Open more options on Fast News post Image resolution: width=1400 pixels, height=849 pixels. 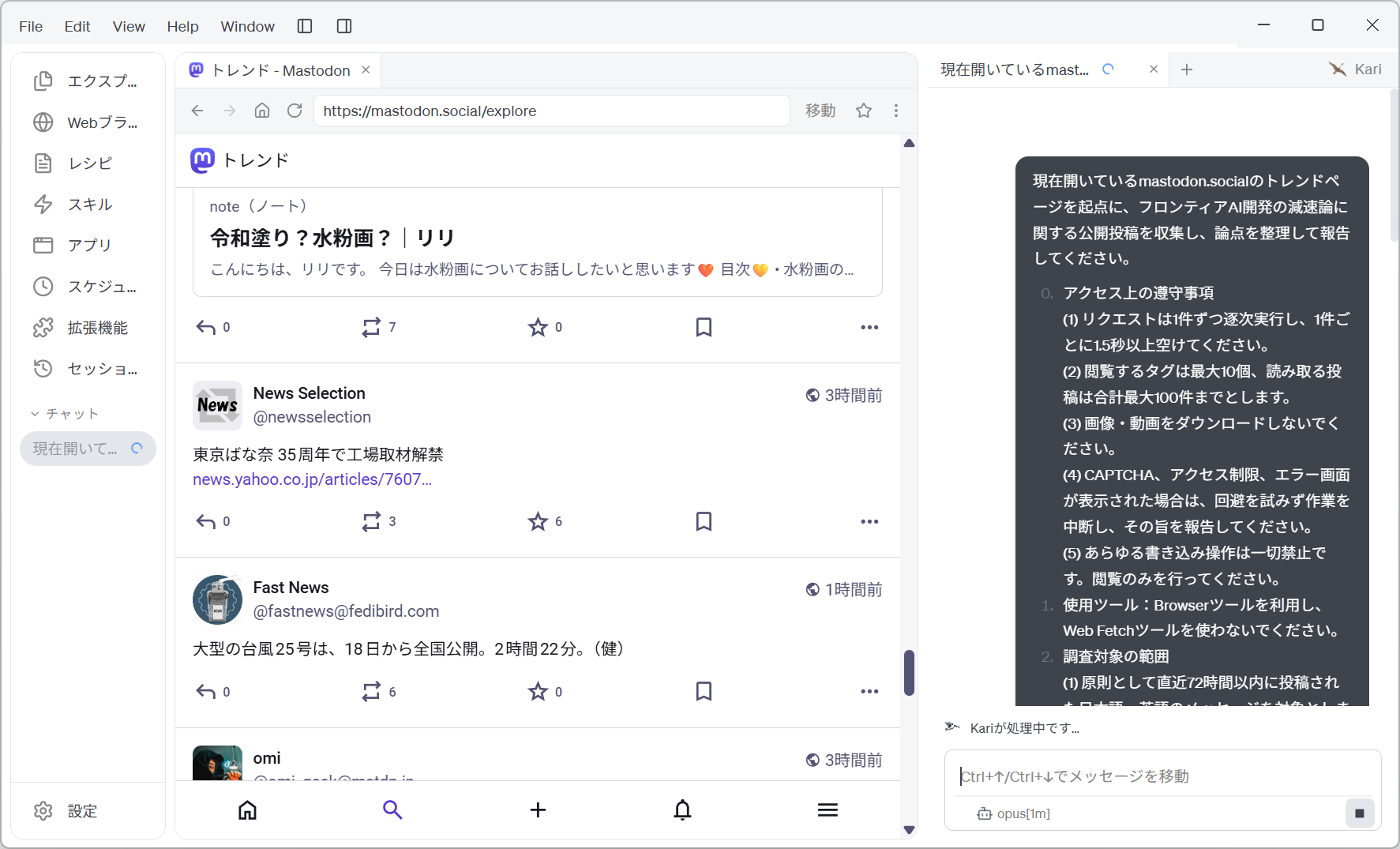[869, 692]
